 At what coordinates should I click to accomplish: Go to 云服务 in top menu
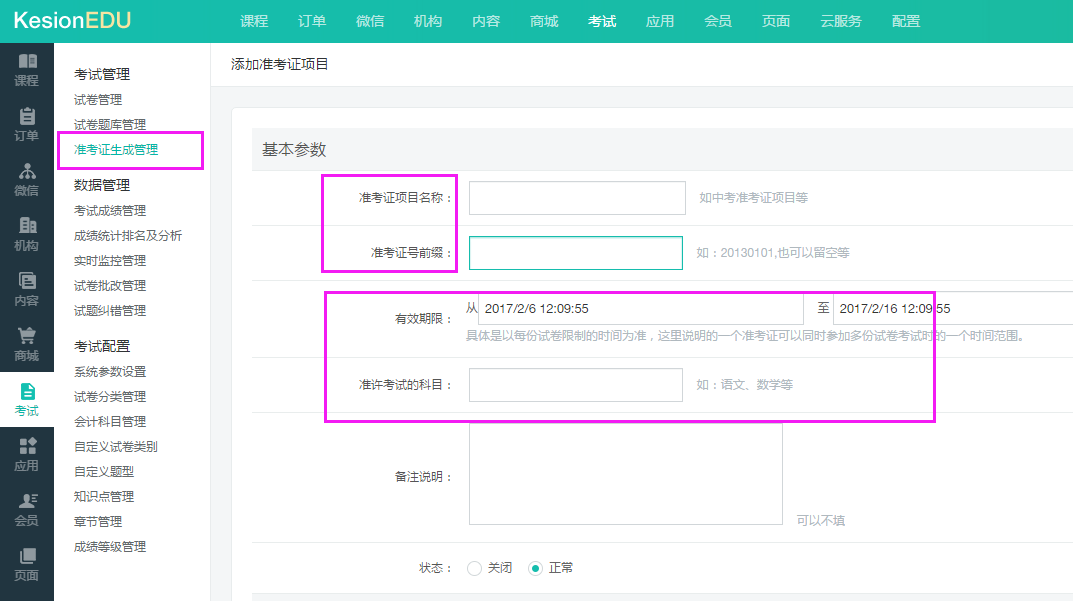840,21
